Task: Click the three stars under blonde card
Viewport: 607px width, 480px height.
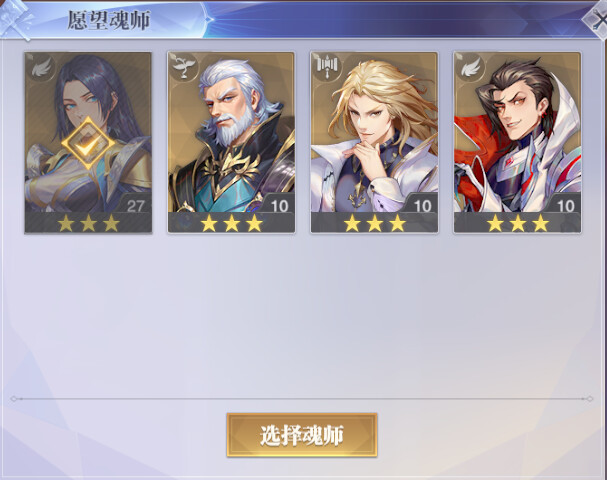Action: pos(375,223)
